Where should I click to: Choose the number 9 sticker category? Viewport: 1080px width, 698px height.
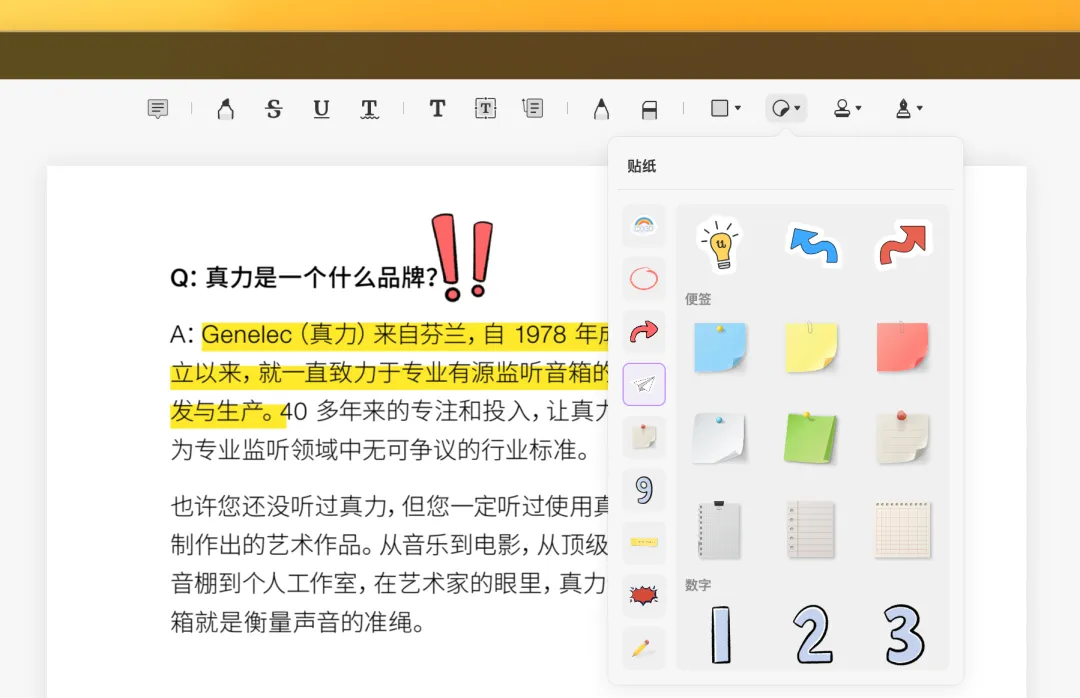pos(644,490)
